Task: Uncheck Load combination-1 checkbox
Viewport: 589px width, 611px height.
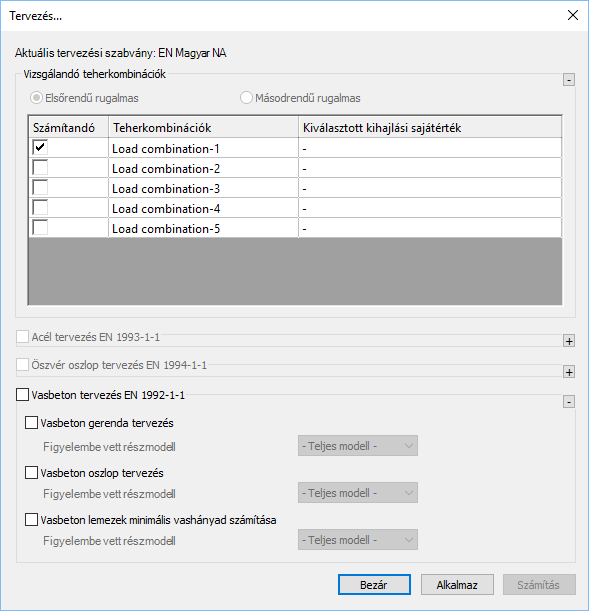Action: [40, 147]
